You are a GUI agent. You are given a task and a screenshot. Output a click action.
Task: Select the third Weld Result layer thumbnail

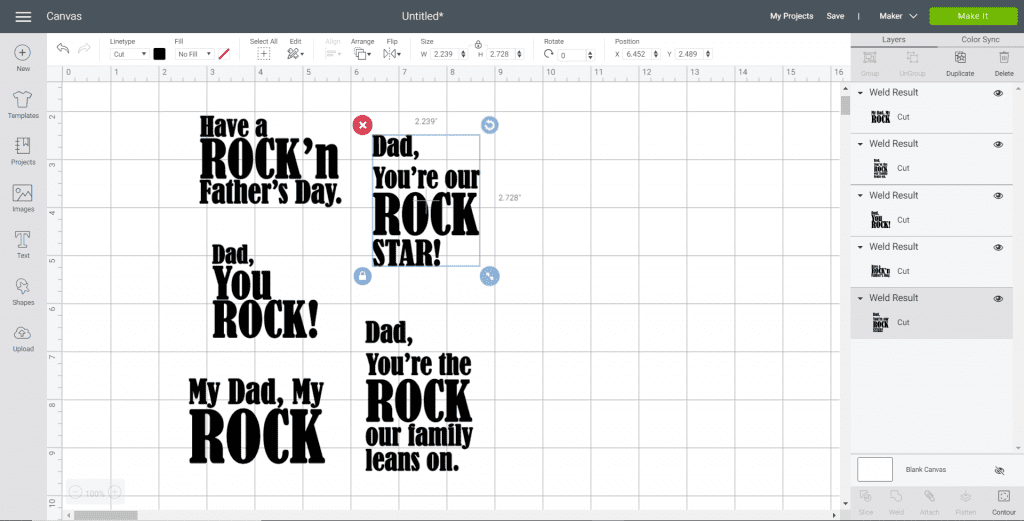pyautogui.click(x=880, y=220)
